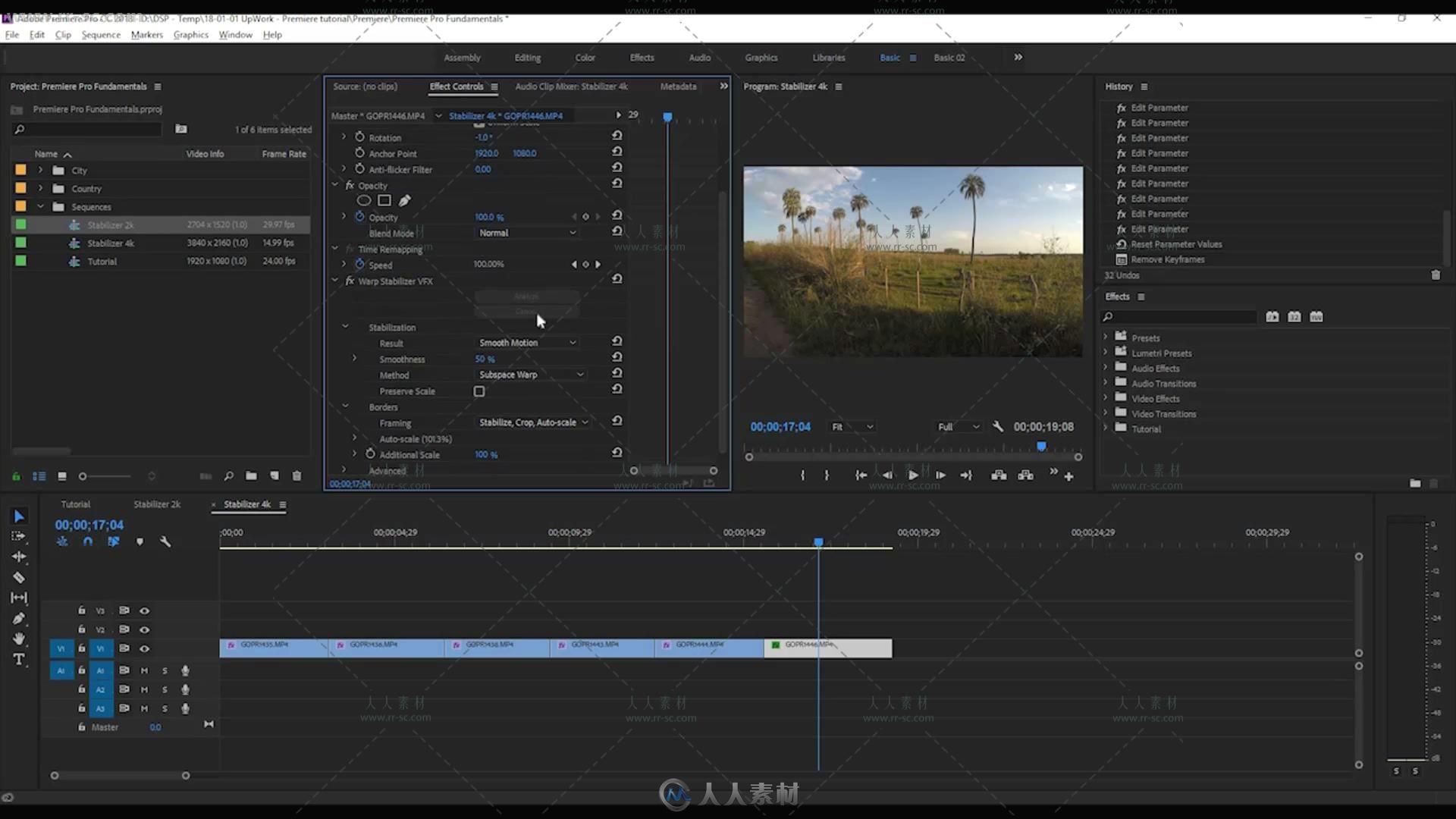Open the Sequence menu
This screenshot has height=819, width=1456.
(x=101, y=35)
